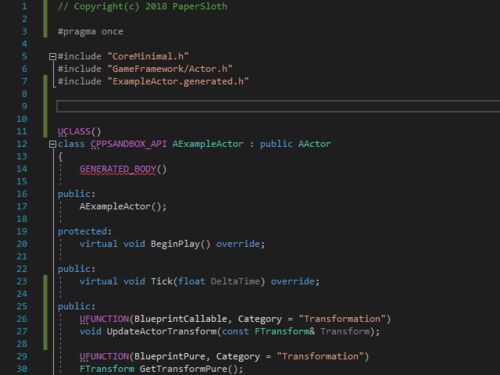The image size is (500, 375).
Task: Click the AExampleActor class name on line 12
Action: point(208,144)
